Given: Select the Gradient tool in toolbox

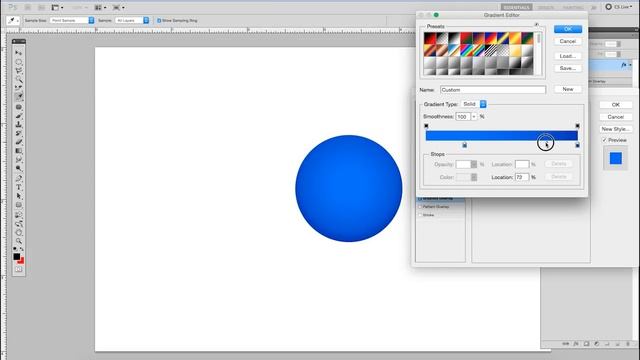Looking at the screenshot, I should (18, 151).
